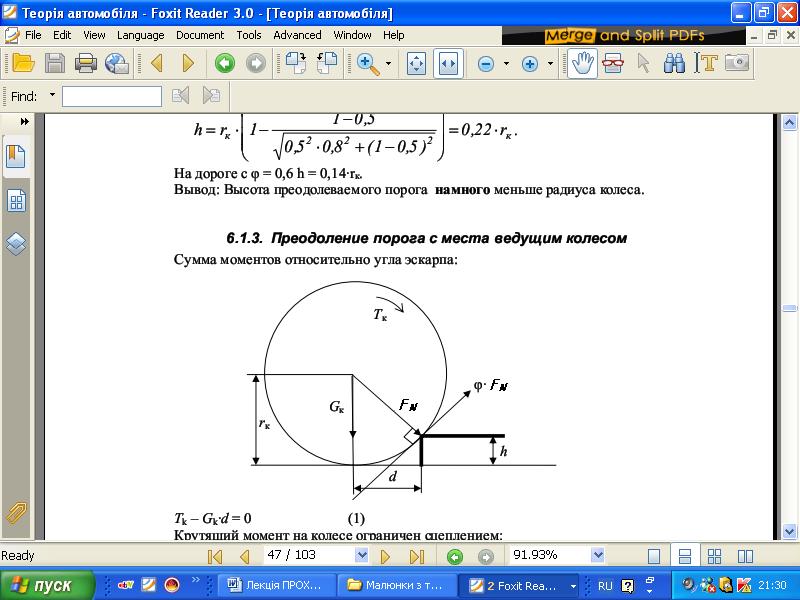Expand the zoom percentage dropdown
Viewport: 800px width, 600px height.
coord(598,555)
